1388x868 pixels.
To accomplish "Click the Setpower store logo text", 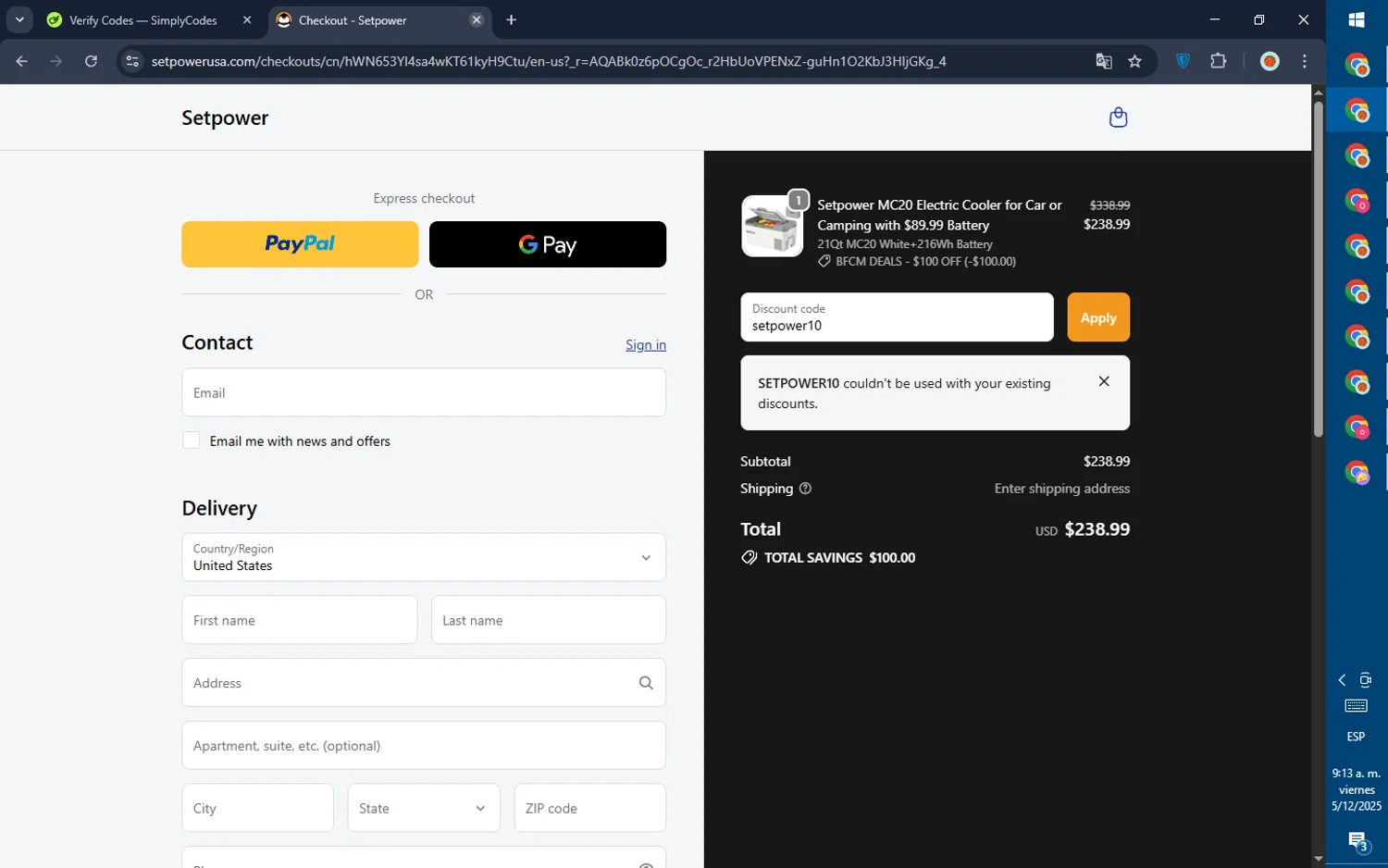I will [225, 118].
